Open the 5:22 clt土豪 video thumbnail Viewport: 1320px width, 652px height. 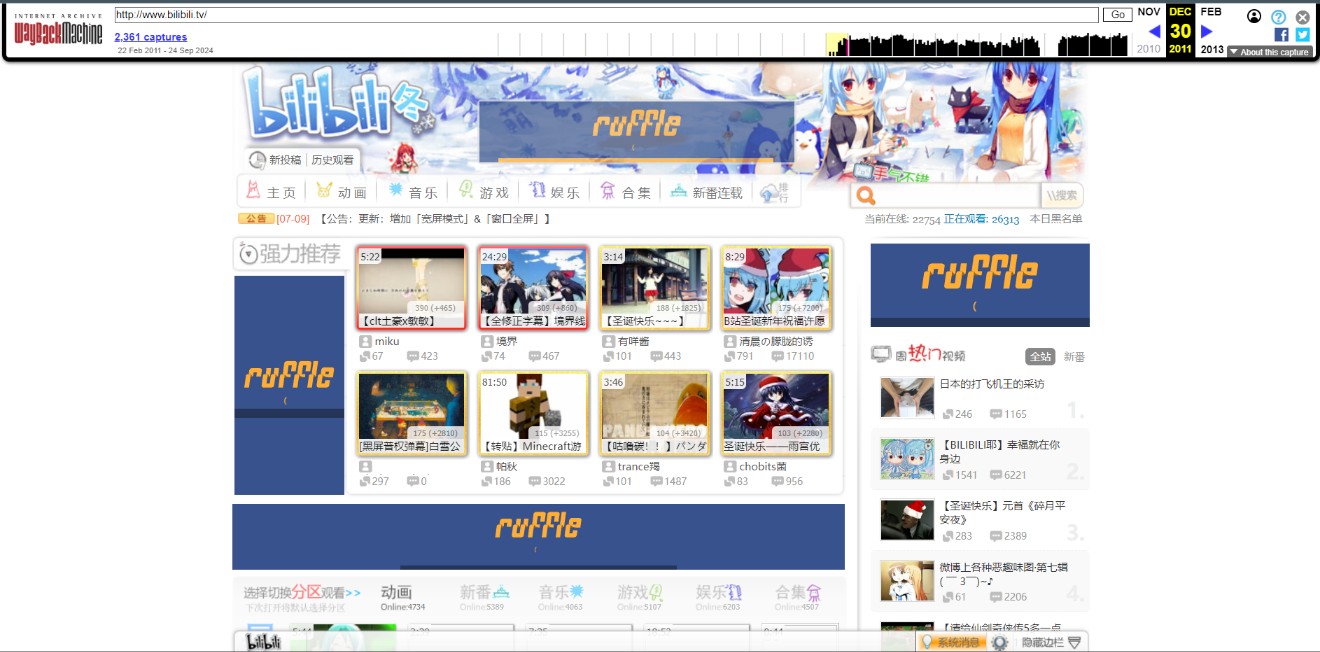(x=411, y=288)
